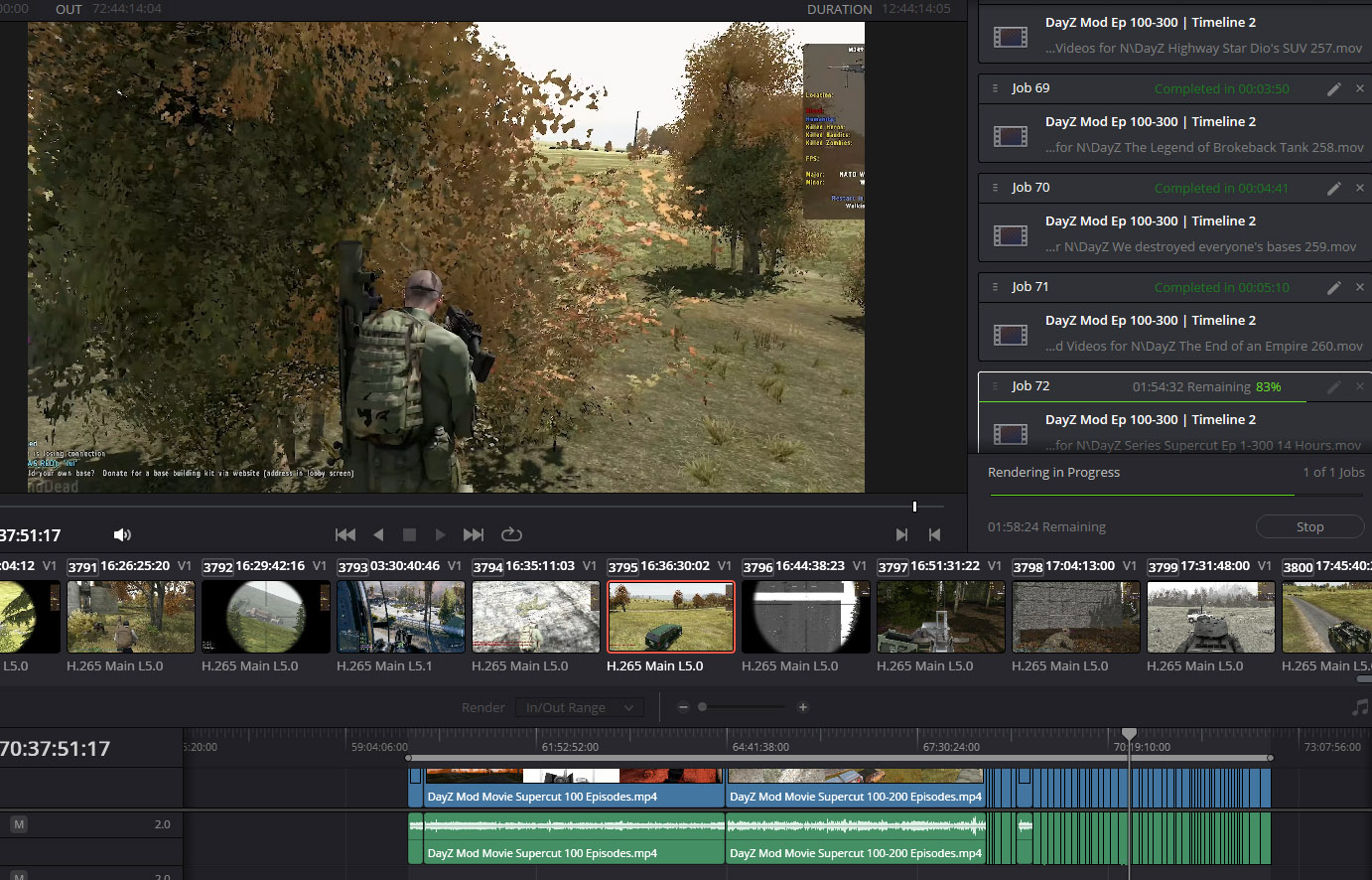1372x880 pixels.
Task: Mute the audio track labelled 2.0 below the video track
Action: pyautogui.click(x=19, y=824)
